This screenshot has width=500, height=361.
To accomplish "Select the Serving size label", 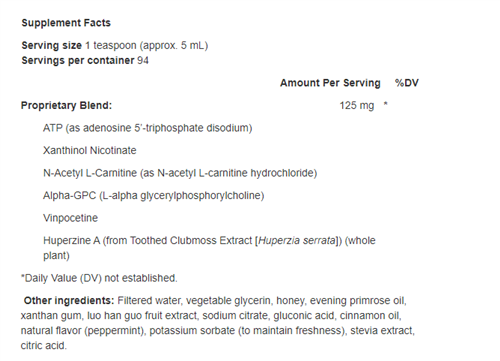I will [51, 45].
